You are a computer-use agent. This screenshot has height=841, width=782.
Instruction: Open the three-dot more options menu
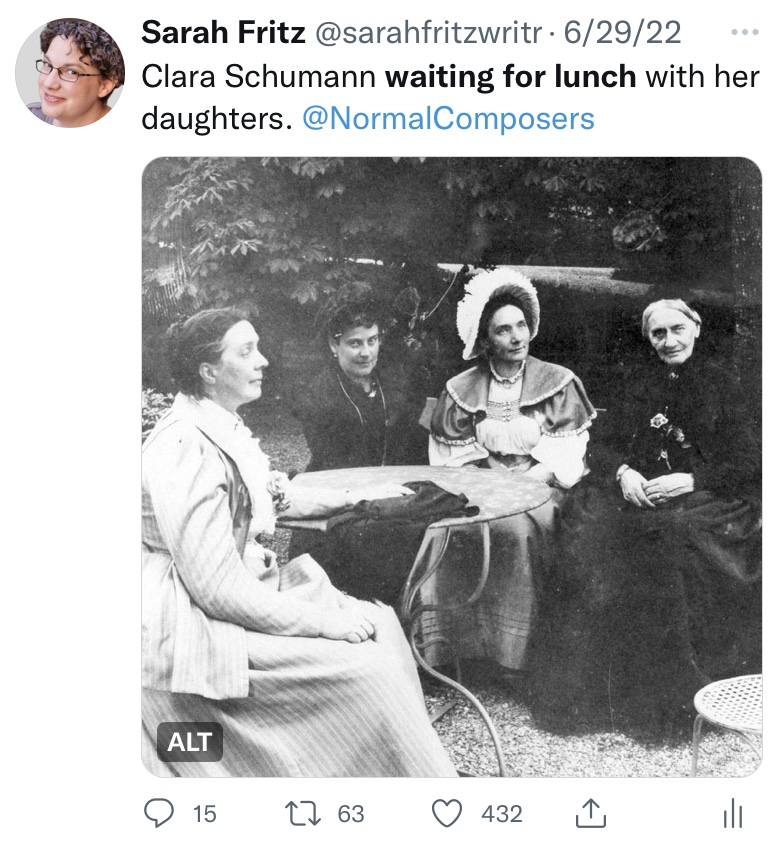coord(745,33)
